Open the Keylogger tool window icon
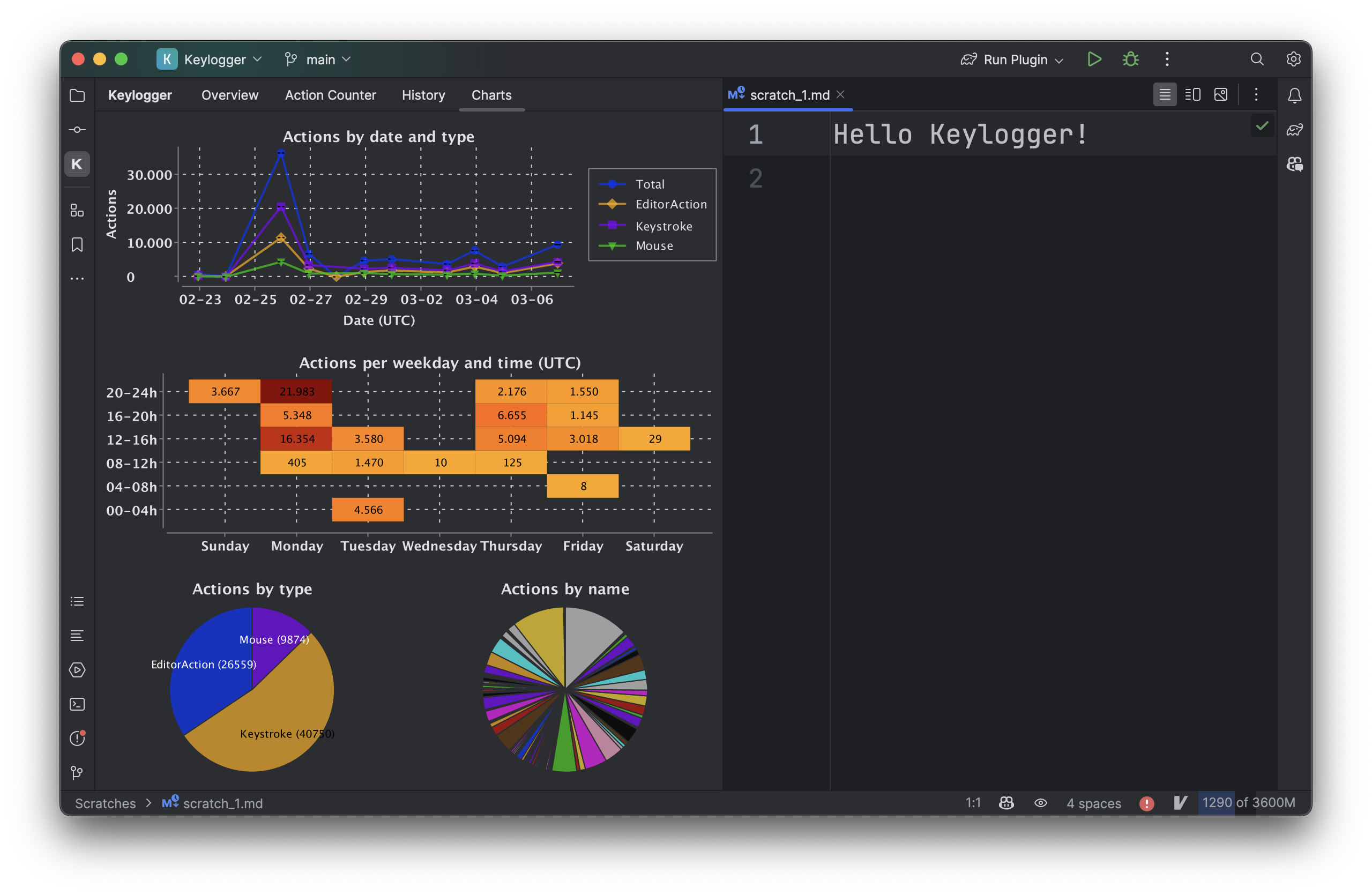This screenshot has width=1372, height=895. (x=77, y=164)
